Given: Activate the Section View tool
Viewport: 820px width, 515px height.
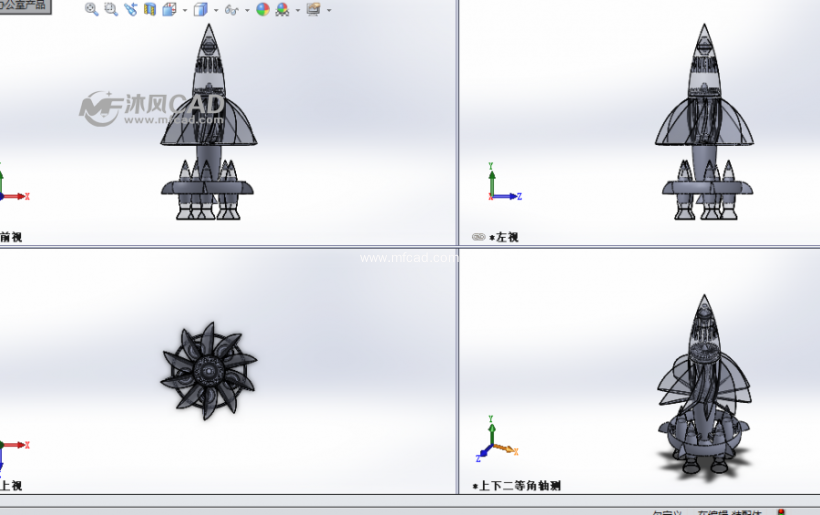Looking at the screenshot, I should [x=150, y=9].
